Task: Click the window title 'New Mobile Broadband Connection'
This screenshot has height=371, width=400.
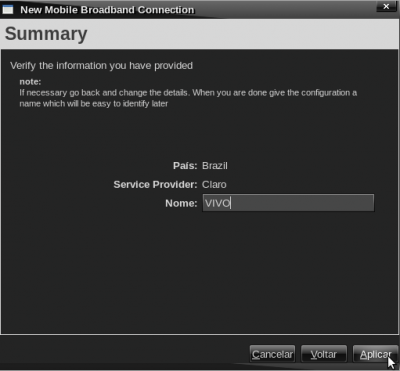Action: [107, 10]
